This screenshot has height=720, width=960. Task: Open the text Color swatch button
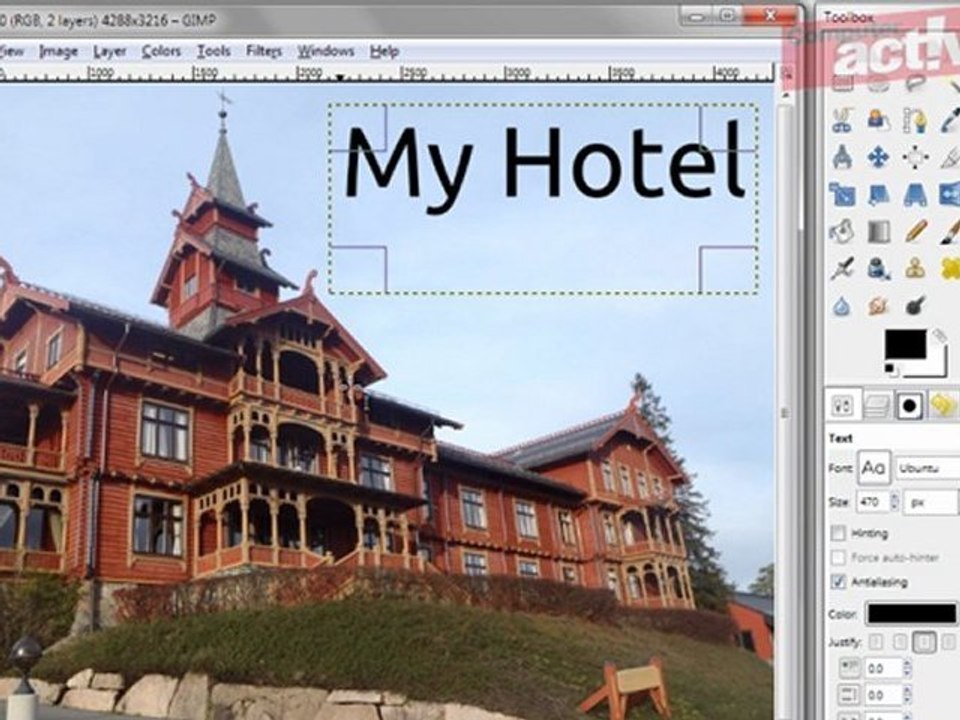[x=911, y=613]
